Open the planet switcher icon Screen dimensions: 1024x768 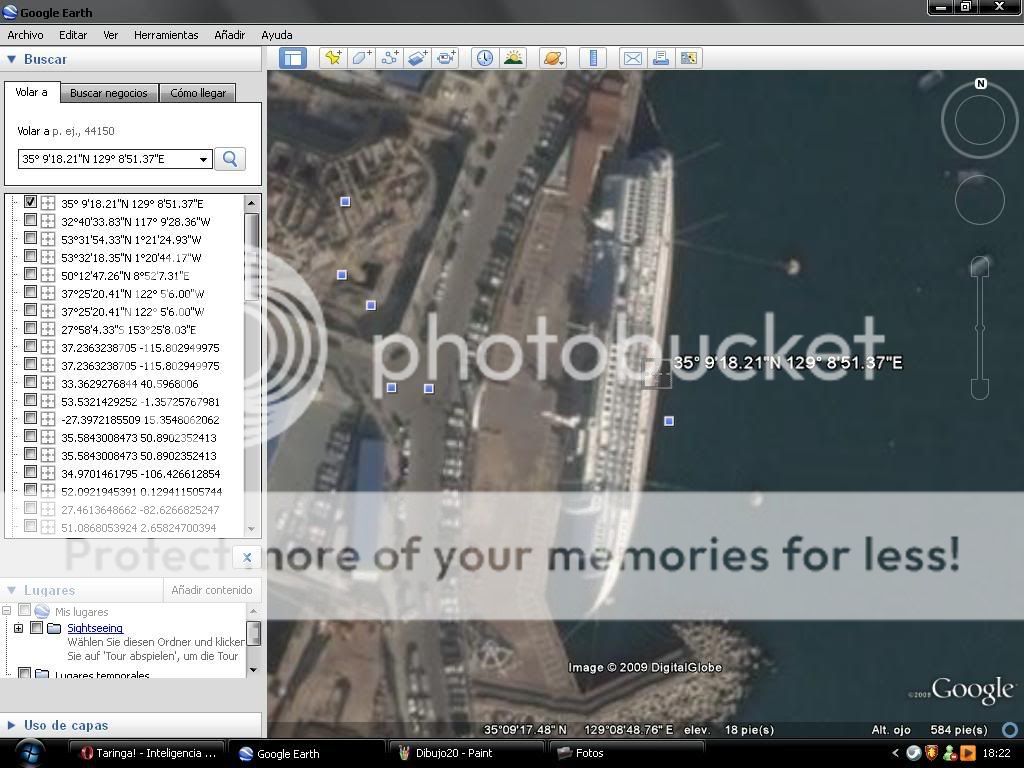pos(552,58)
